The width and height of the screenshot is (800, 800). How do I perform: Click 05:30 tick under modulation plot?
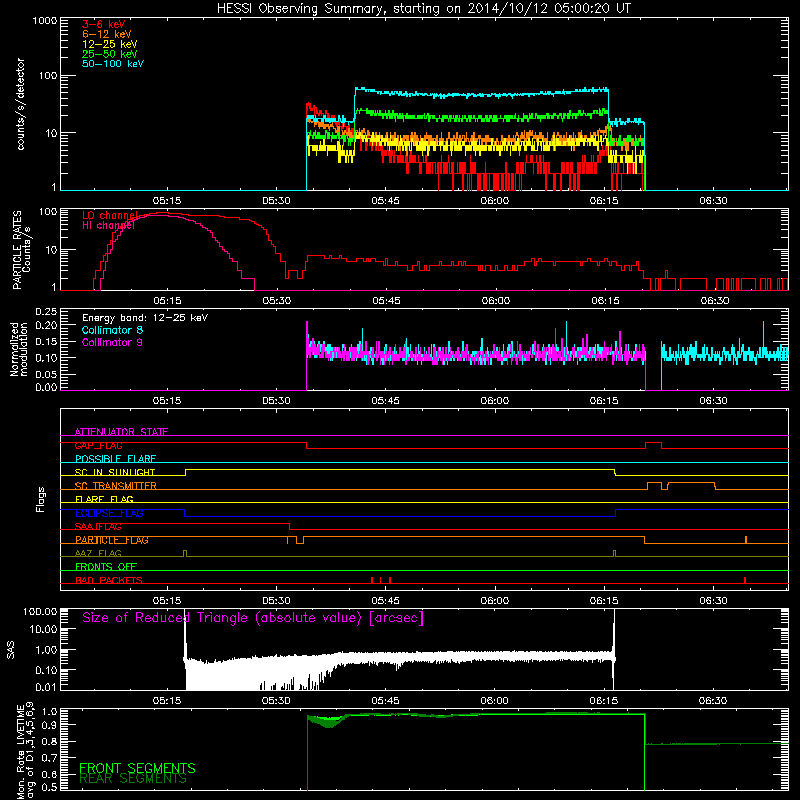(x=277, y=401)
